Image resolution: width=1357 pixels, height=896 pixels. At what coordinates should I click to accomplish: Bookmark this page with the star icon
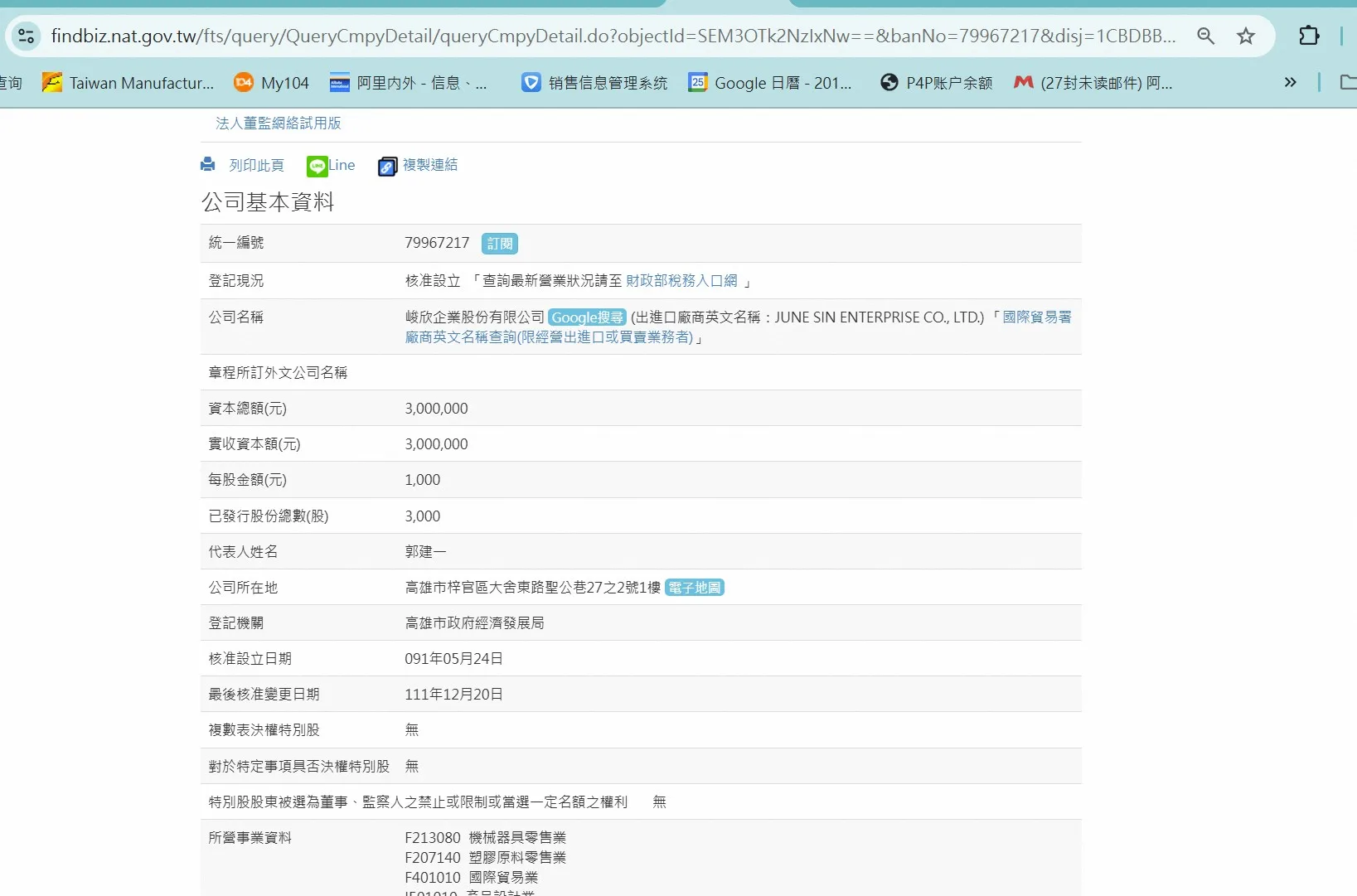pyautogui.click(x=1245, y=36)
